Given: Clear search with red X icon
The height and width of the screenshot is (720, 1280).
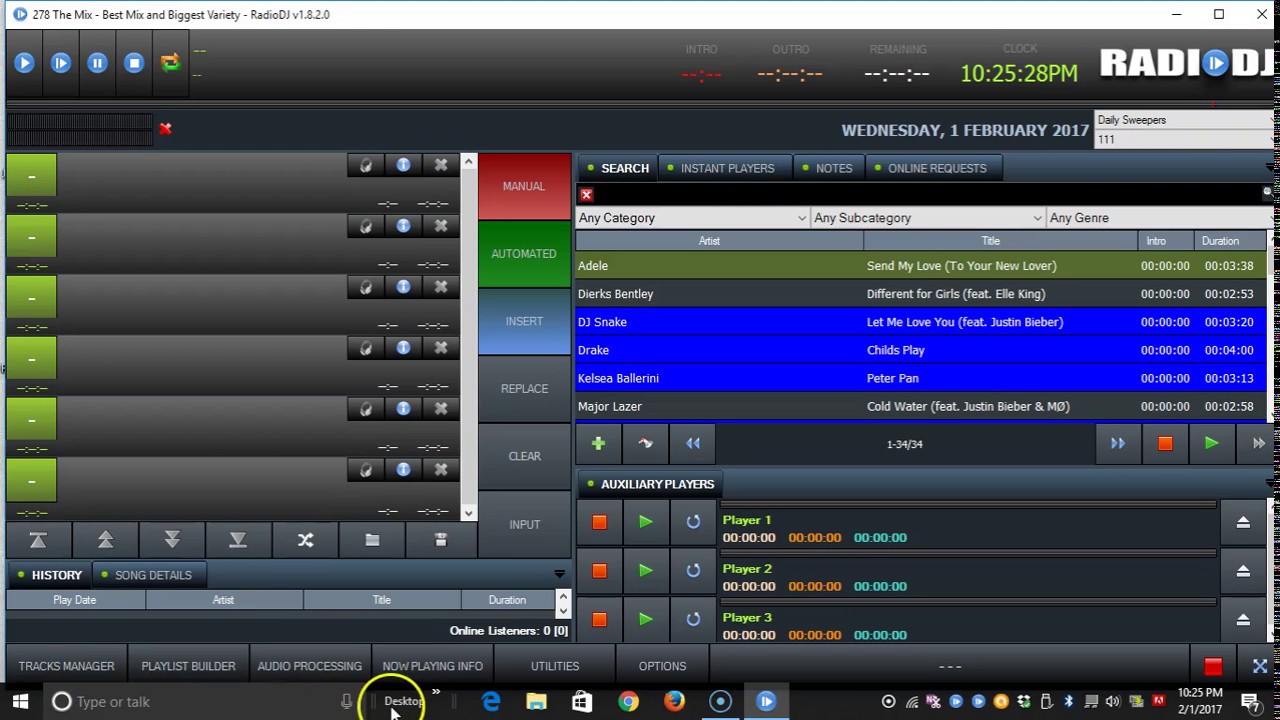Looking at the screenshot, I should [586, 195].
